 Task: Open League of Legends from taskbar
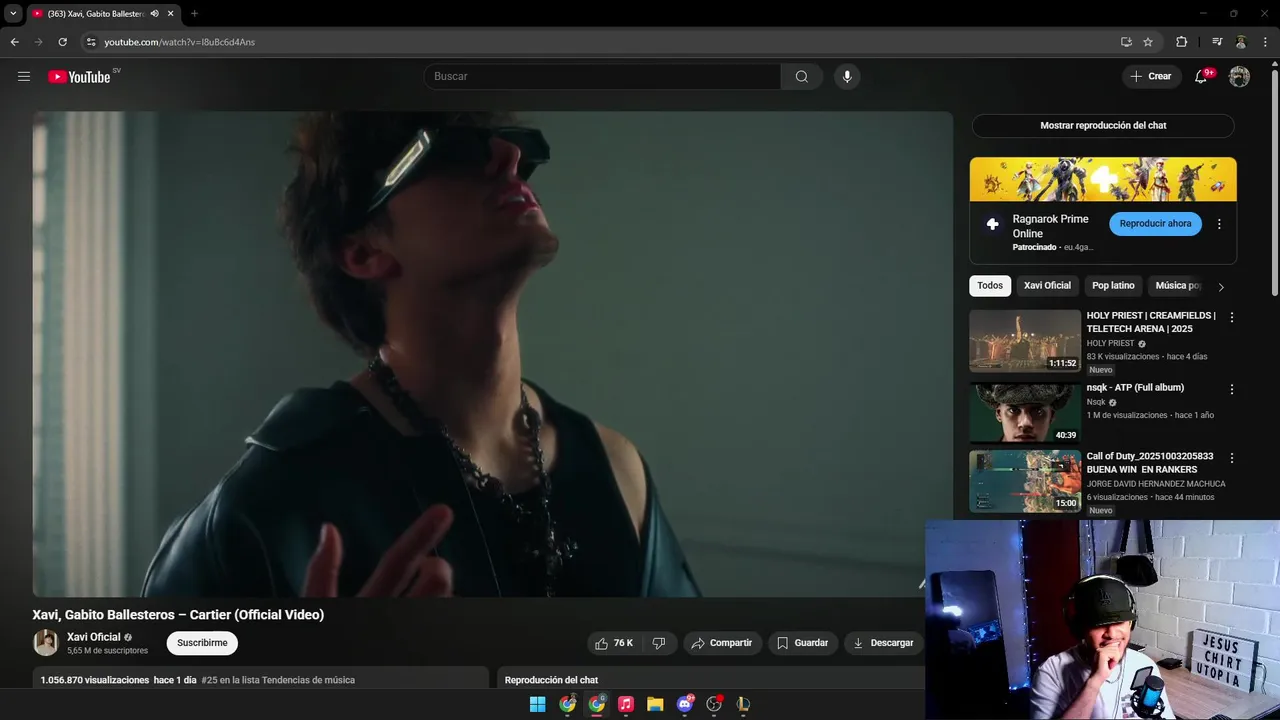tap(743, 704)
